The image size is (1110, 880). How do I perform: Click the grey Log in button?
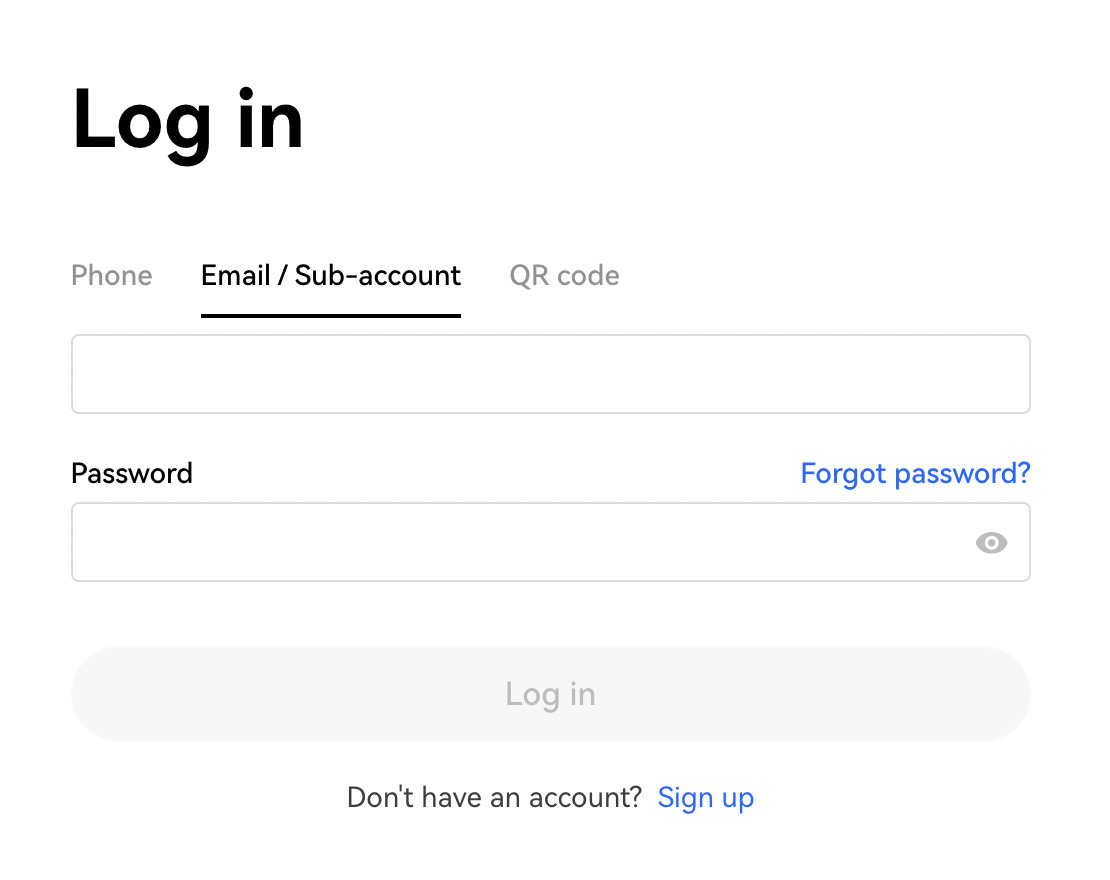tap(551, 694)
